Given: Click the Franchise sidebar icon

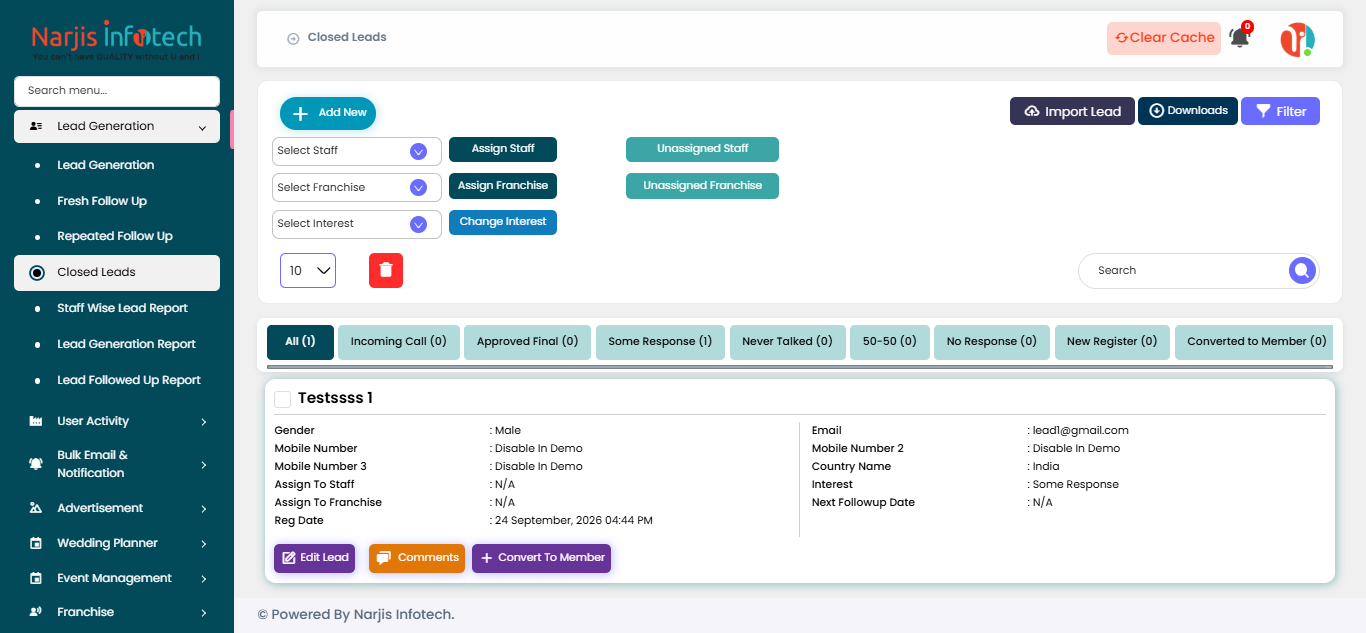Looking at the screenshot, I should click(36, 612).
